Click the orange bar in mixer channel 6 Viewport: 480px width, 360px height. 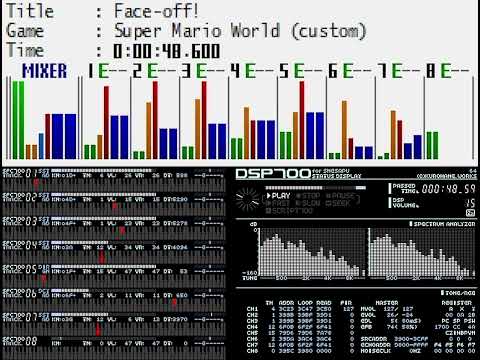[344, 130]
